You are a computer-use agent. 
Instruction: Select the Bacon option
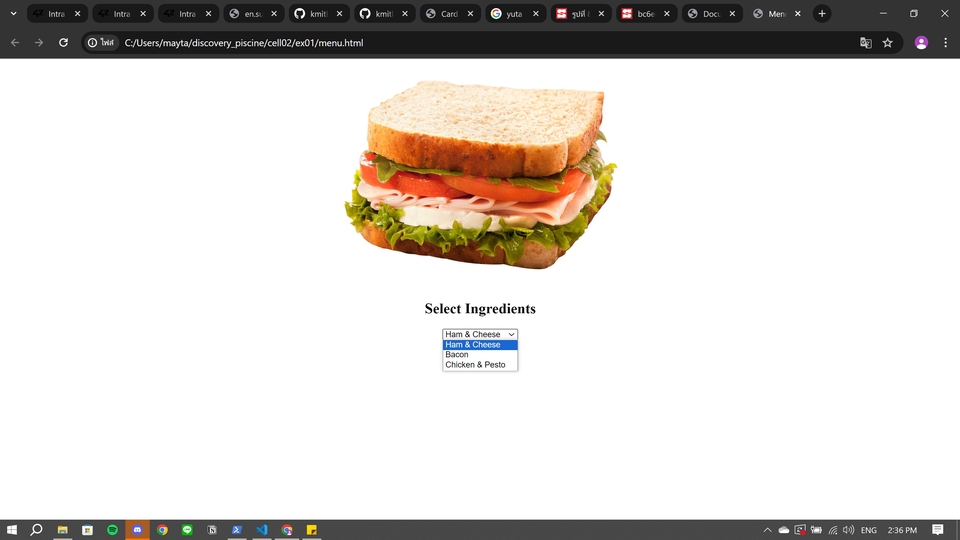[x=480, y=355]
